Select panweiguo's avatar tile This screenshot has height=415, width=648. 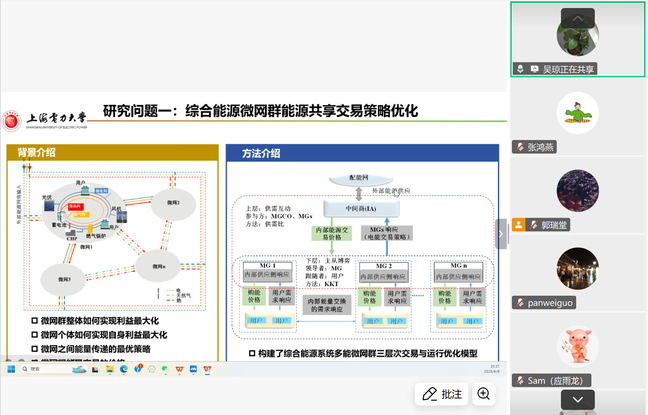point(577,268)
